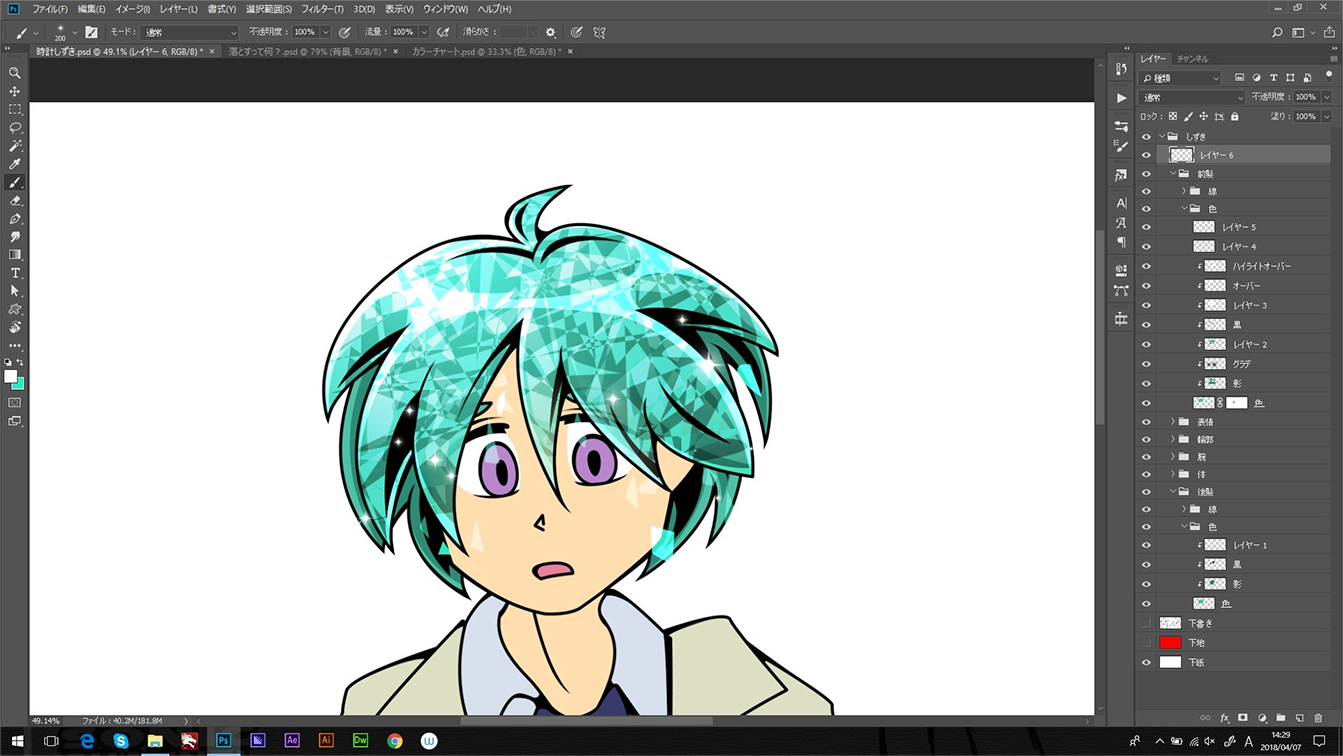Toggle the layer filter switch on
Viewport: 1343px width, 756px height.
[1328, 75]
